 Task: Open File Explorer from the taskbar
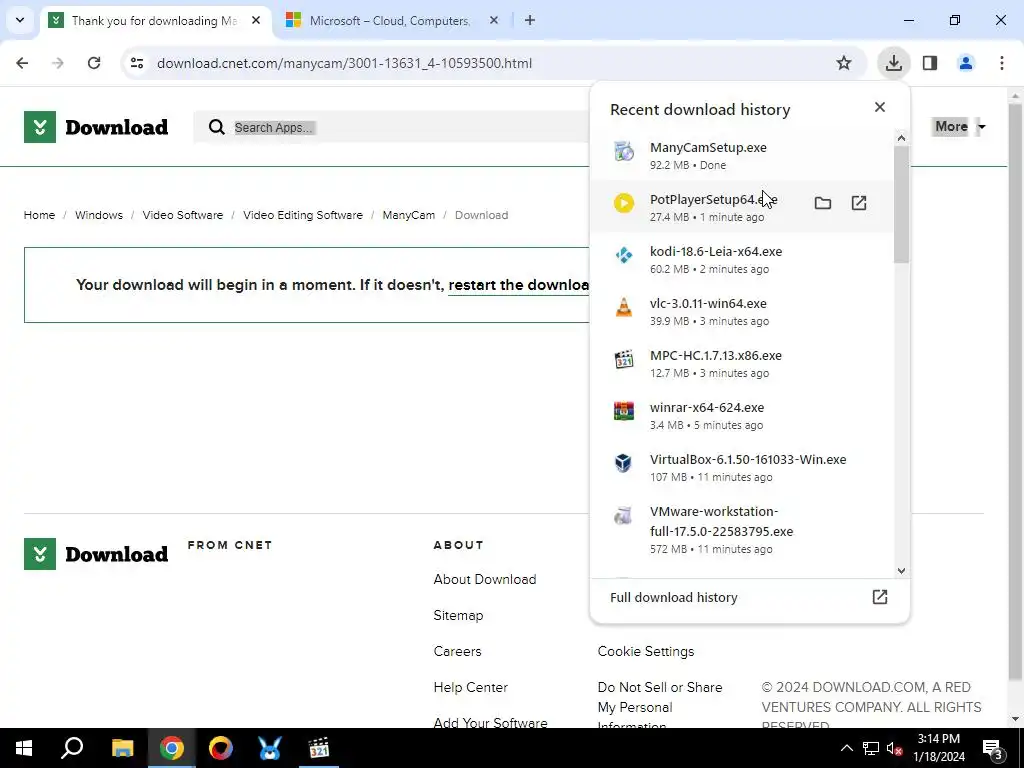click(122, 748)
